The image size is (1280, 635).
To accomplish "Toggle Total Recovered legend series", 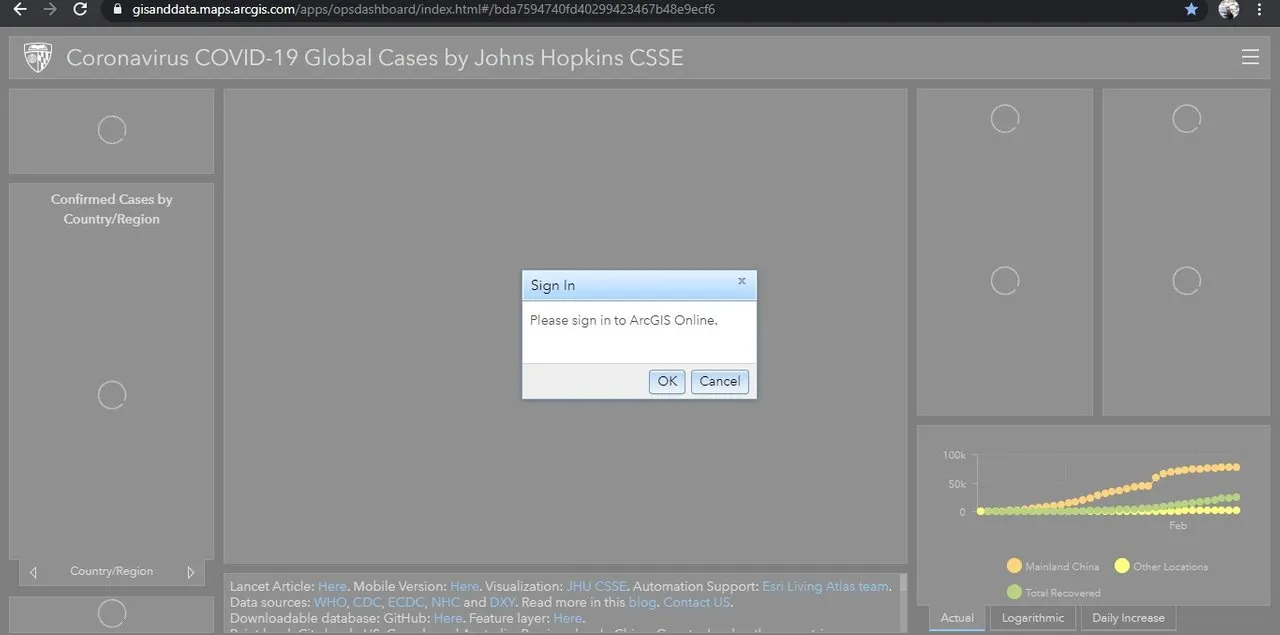I will [1054, 593].
